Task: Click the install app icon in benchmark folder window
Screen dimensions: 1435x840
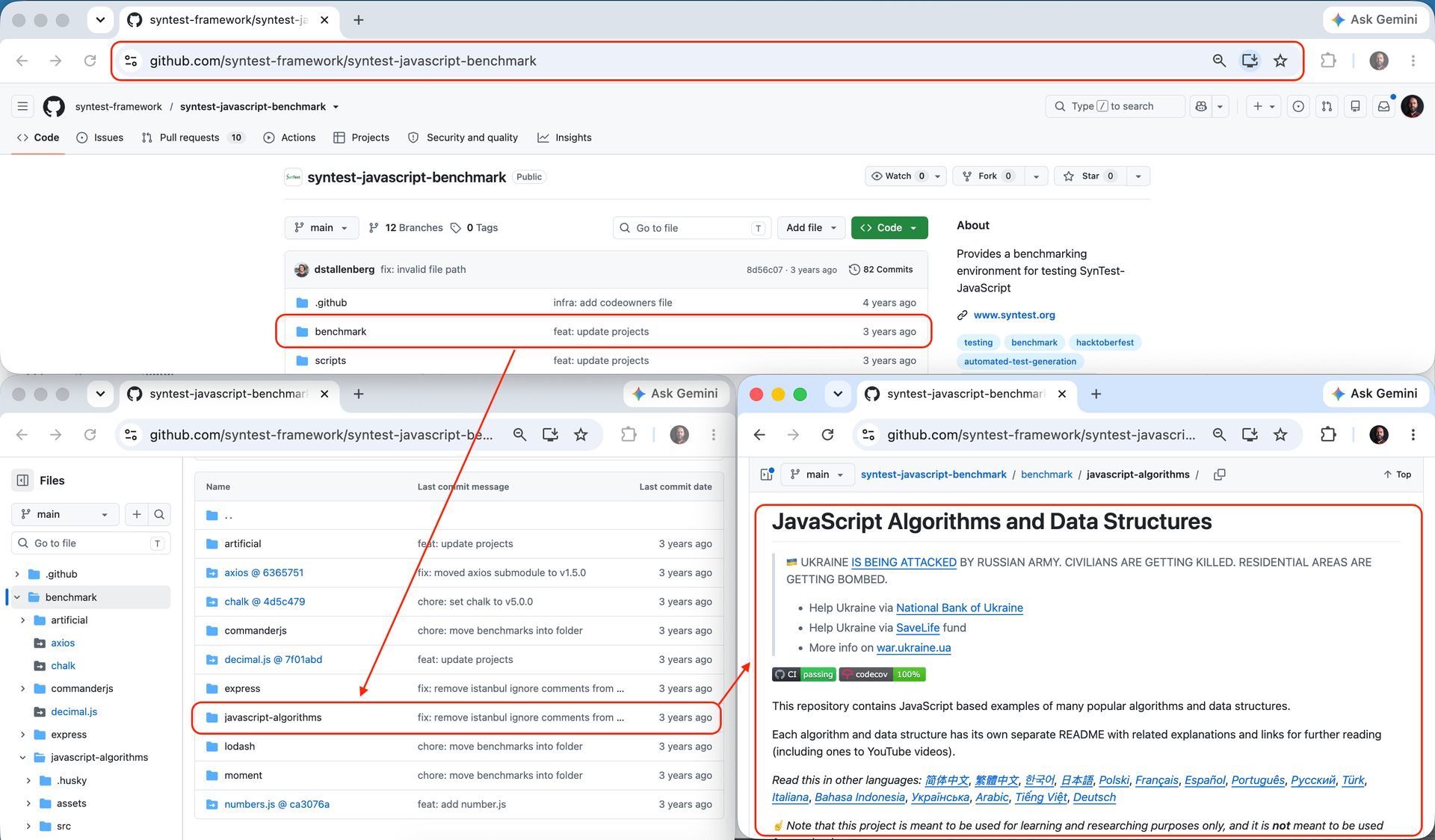Action: tap(550, 434)
